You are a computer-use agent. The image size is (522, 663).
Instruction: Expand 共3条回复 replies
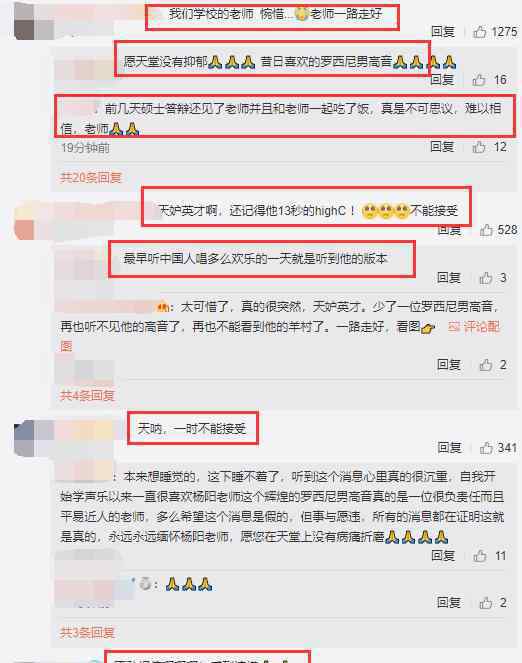click(87, 633)
